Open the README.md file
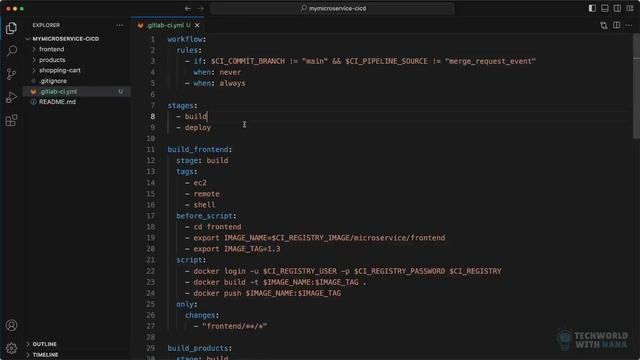Image resolution: width=640 pixels, height=360 pixels. tap(57, 102)
